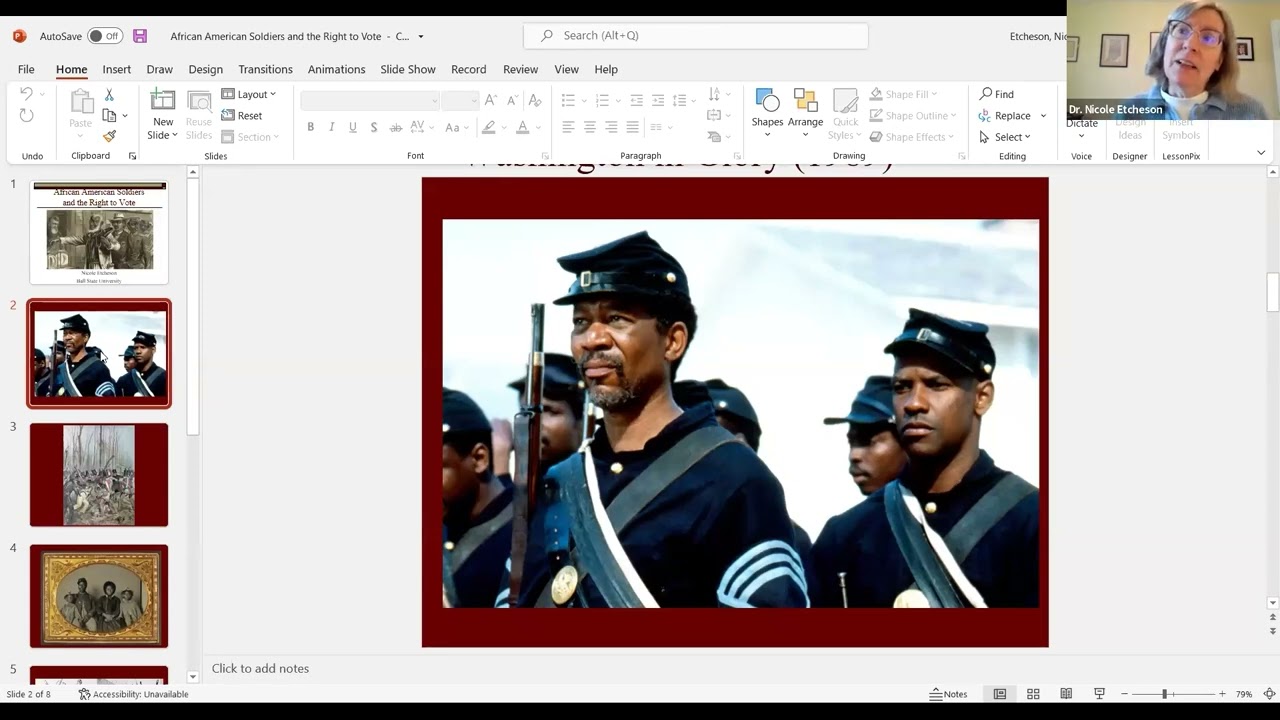Switch to the Animations tab
Image resolution: width=1280 pixels, height=720 pixels.
(x=336, y=69)
